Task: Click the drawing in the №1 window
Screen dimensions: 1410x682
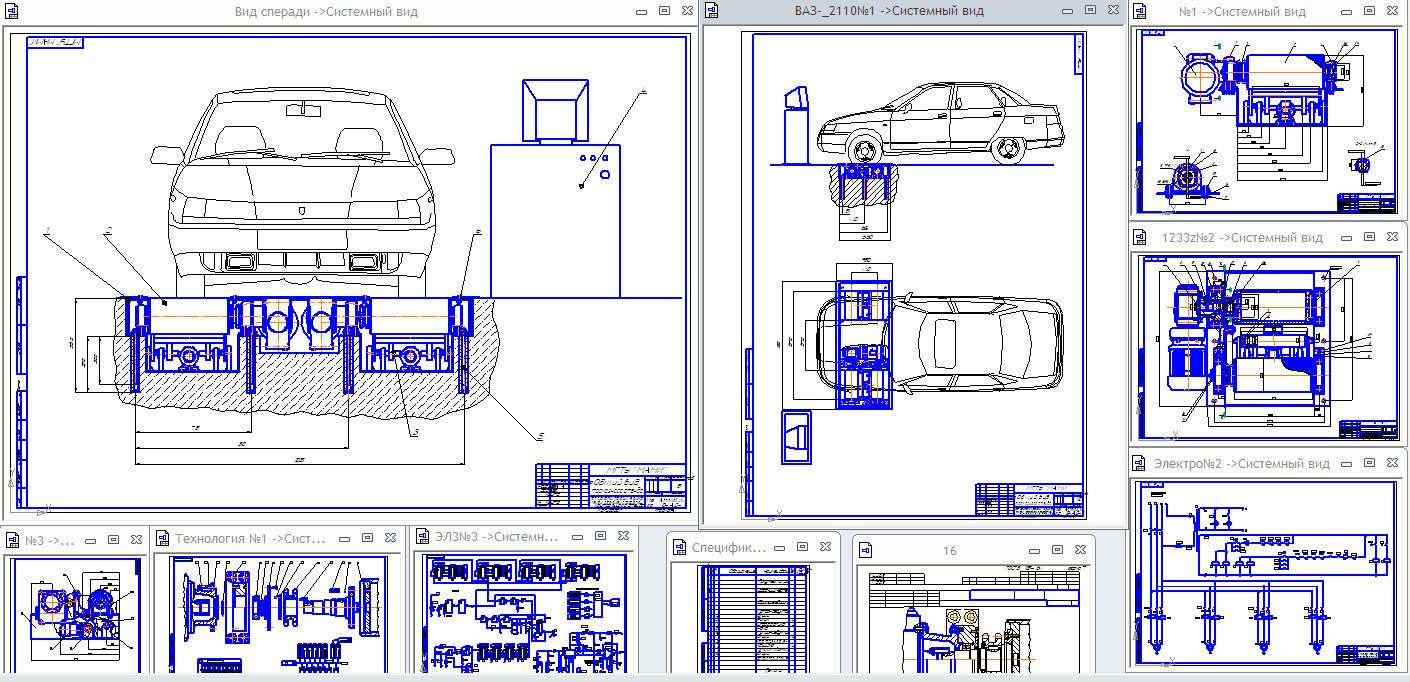Action: pos(1267,122)
